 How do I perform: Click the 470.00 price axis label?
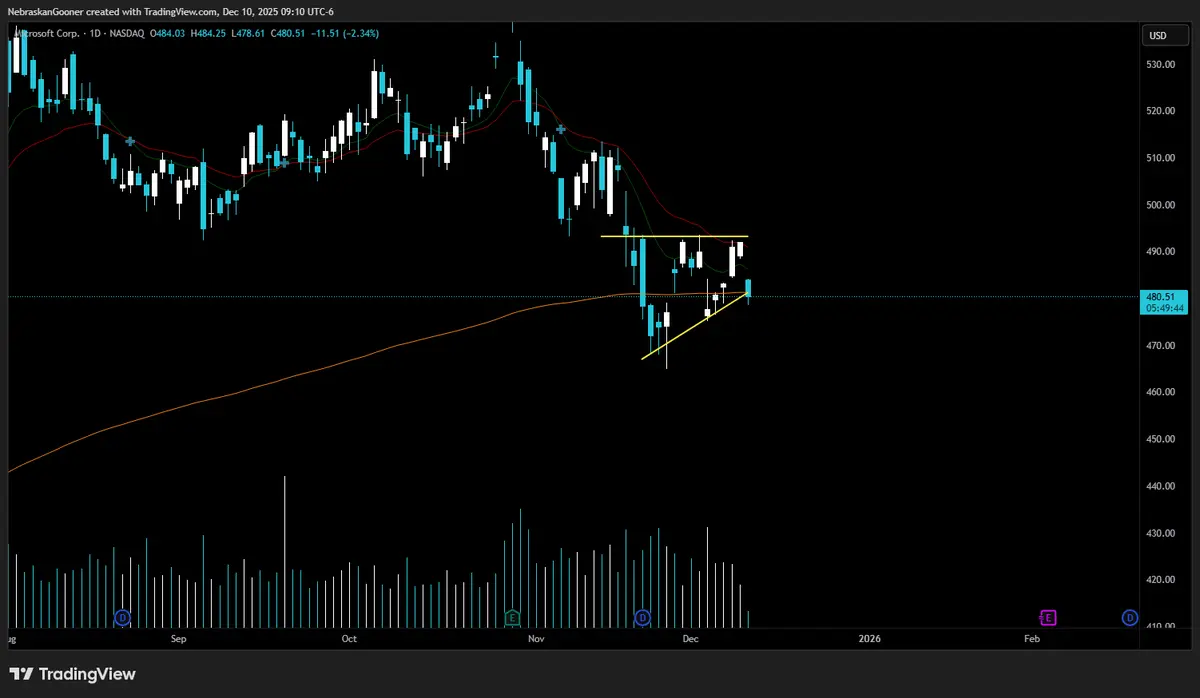1161,346
